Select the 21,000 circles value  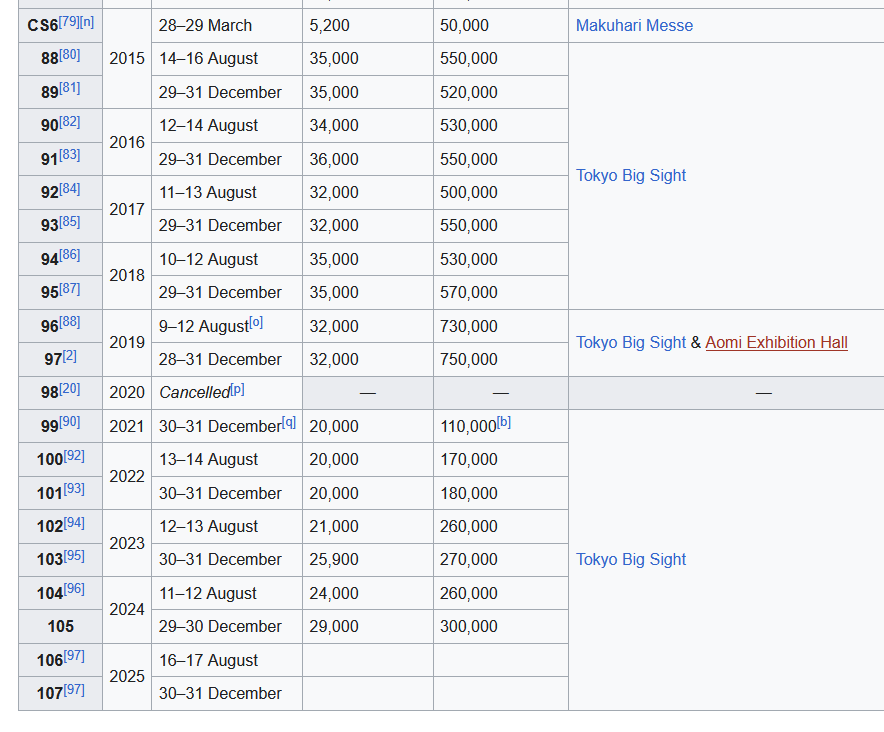coord(334,526)
